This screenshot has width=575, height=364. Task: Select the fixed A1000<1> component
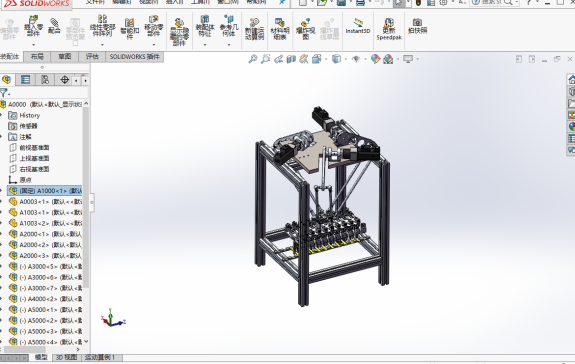[45, 191]
